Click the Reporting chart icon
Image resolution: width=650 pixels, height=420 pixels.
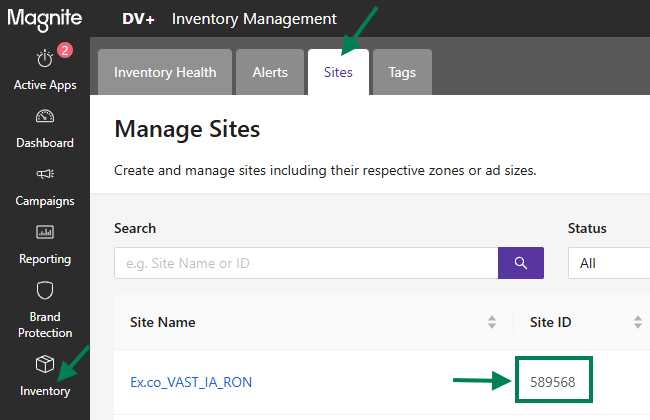coord(45,232)
